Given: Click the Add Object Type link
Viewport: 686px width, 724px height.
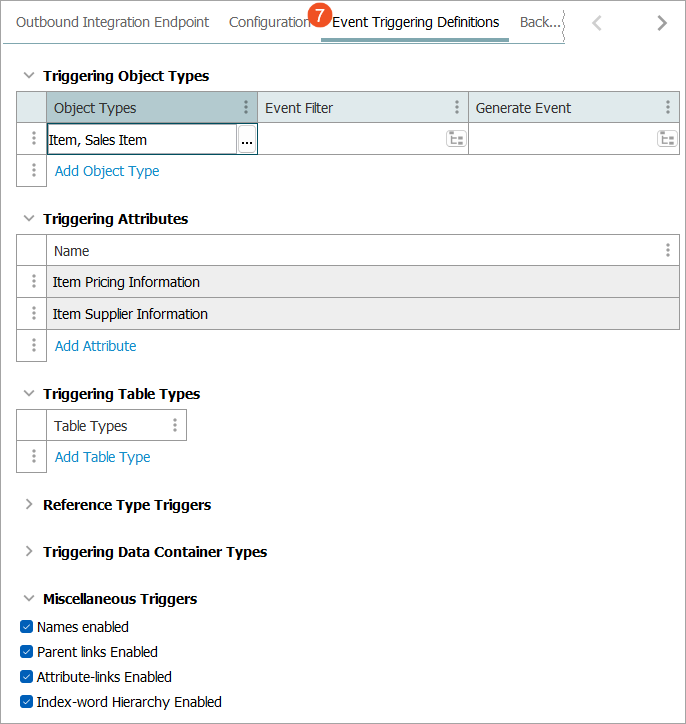Looking at the screenshot, I should tap(107, 171).
